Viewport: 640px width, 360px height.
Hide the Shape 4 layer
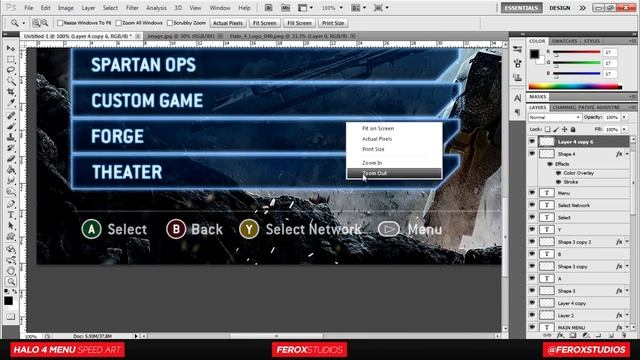pos(532,154)
